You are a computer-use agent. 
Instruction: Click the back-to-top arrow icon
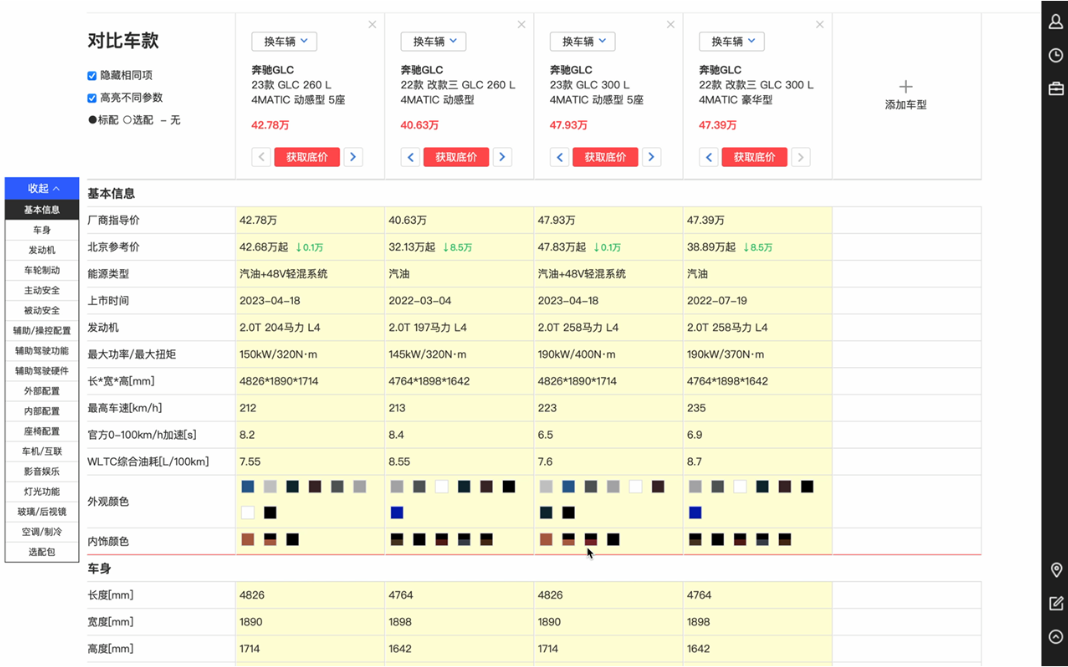coord(1056,637)
